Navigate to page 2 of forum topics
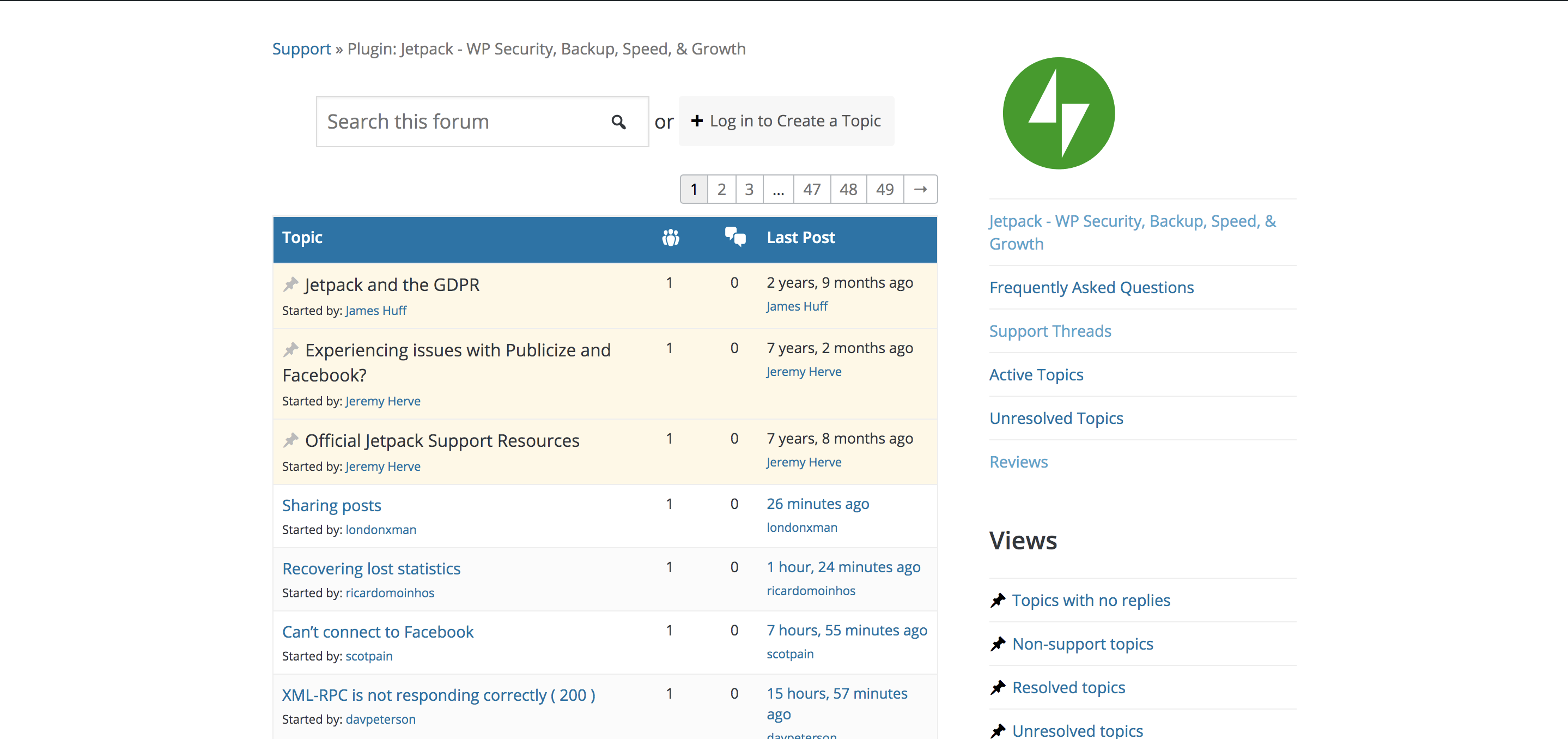Image resolution: width=1568 pixels, height=739 pixels. coord(722,189)
